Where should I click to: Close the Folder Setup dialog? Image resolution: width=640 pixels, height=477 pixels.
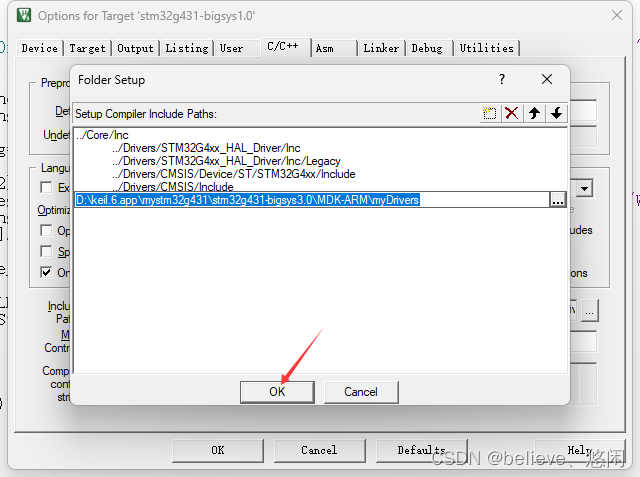pos(547,79)
